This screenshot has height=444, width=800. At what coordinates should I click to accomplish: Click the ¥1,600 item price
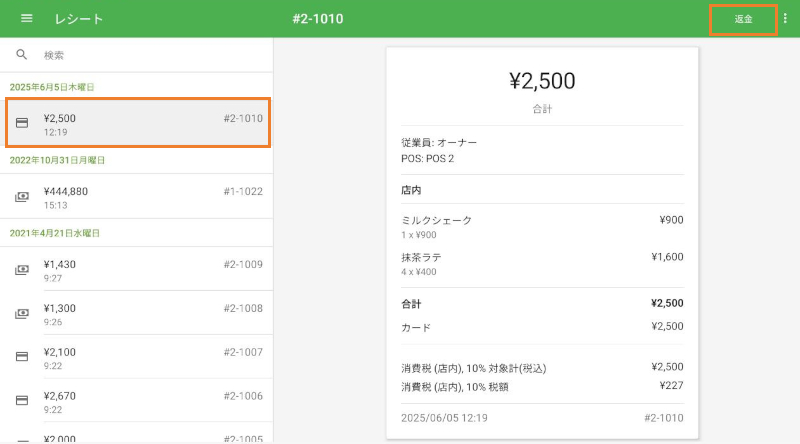click(x=667, y=257)
